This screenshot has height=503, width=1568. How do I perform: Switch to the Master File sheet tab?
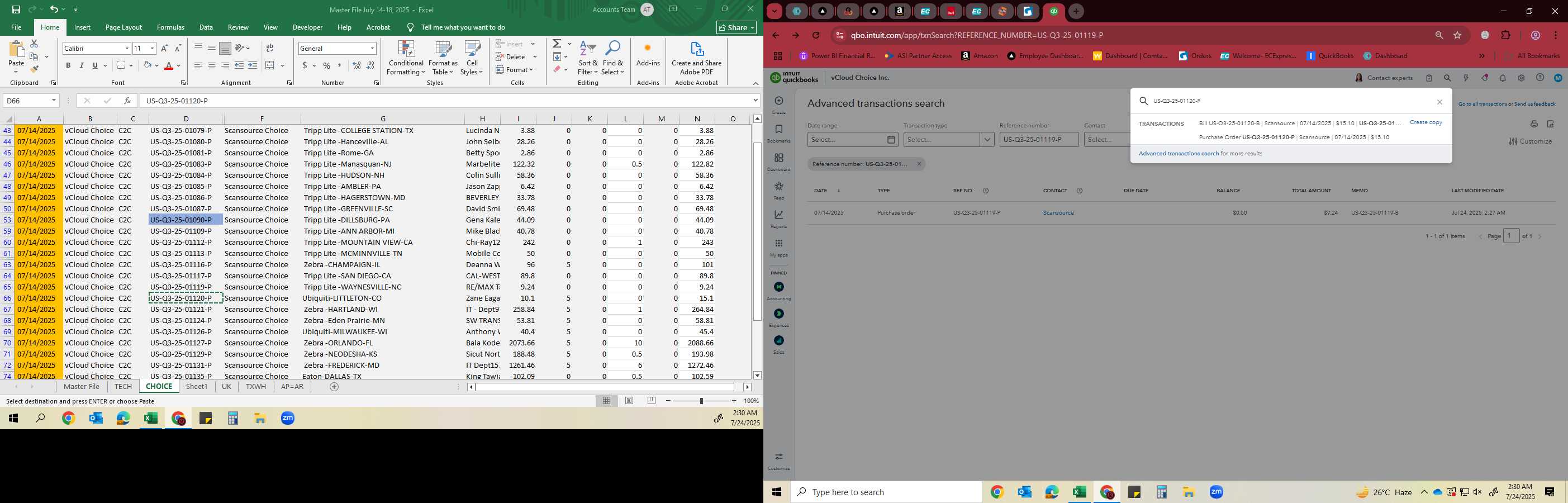click(82, 387)
